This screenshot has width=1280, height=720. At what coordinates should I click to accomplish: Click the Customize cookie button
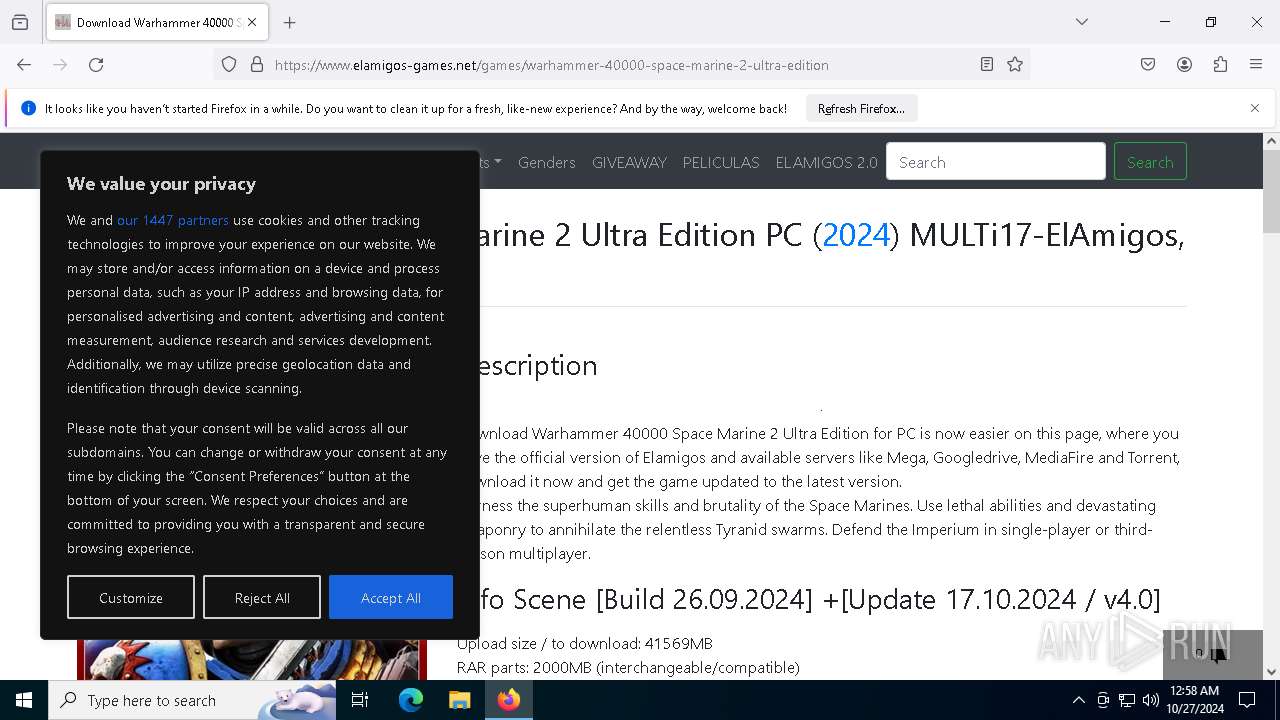[x=131, y=597]
